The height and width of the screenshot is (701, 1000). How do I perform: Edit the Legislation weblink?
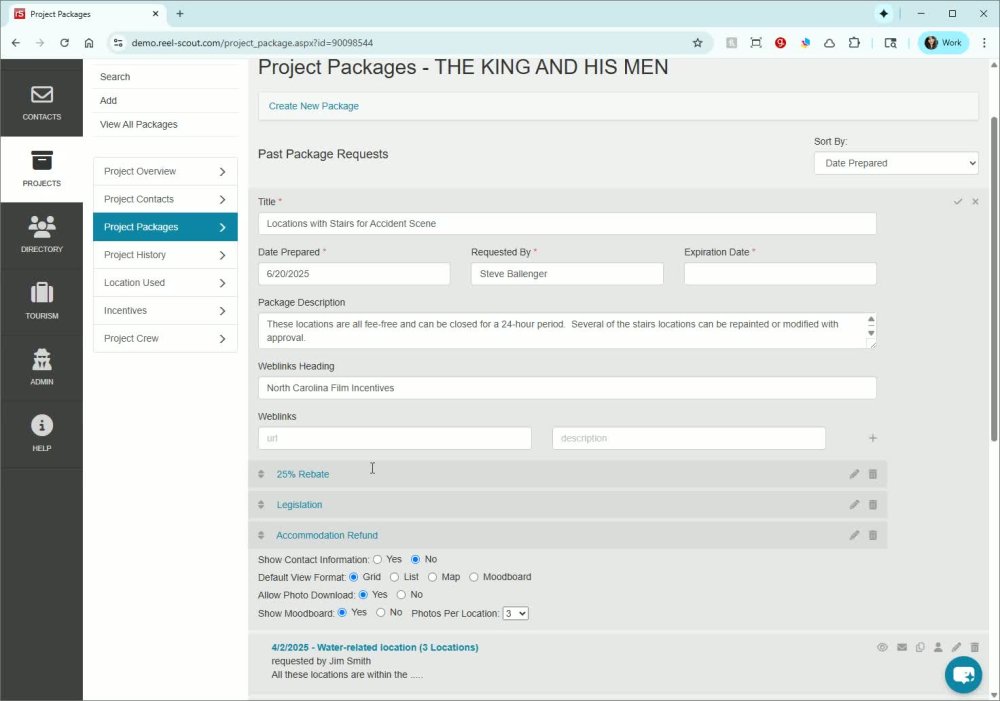coord(854,505)
